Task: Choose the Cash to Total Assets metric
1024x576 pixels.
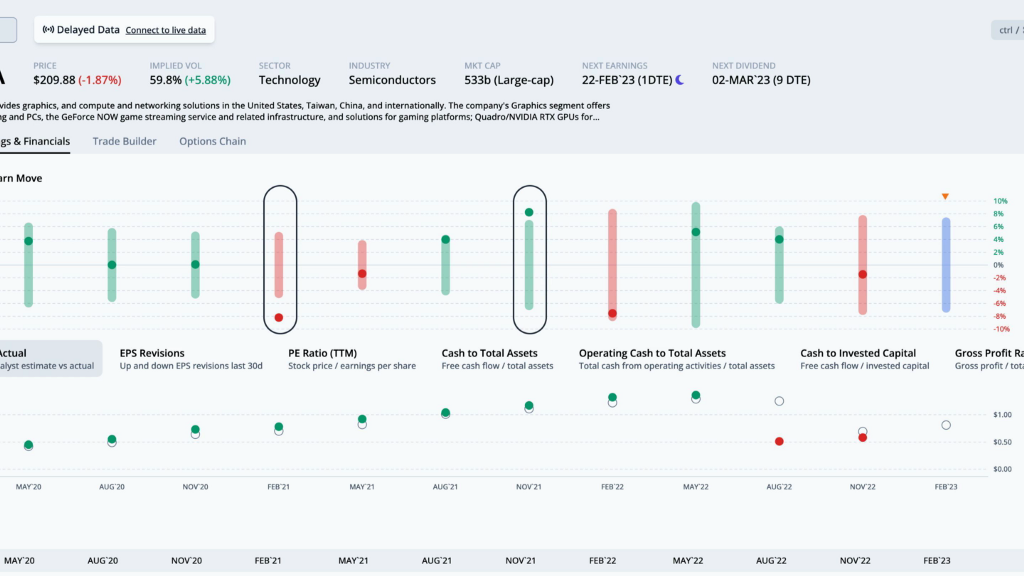Action: (x=497, y=359)
